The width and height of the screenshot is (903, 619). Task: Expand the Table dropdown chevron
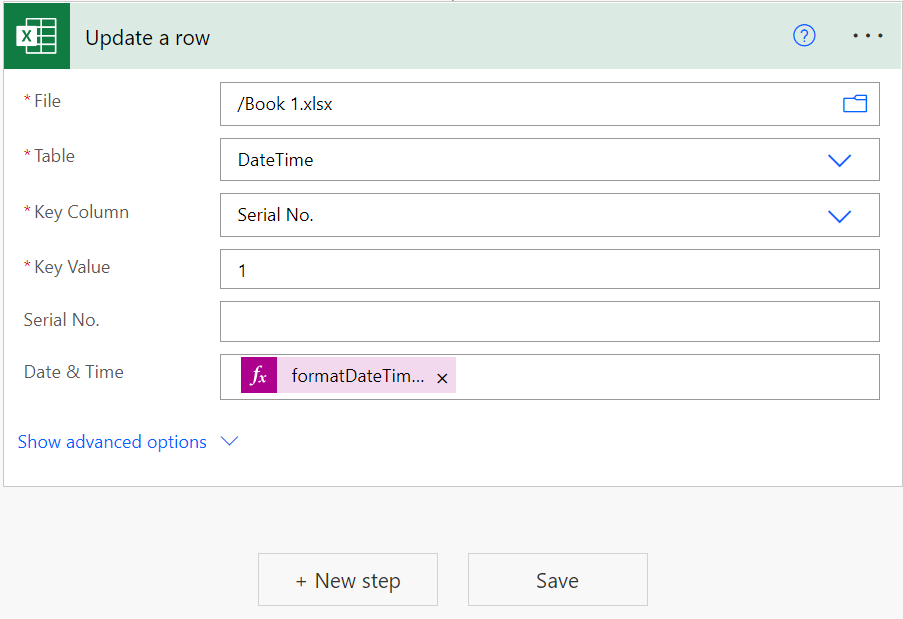point(839,160)
